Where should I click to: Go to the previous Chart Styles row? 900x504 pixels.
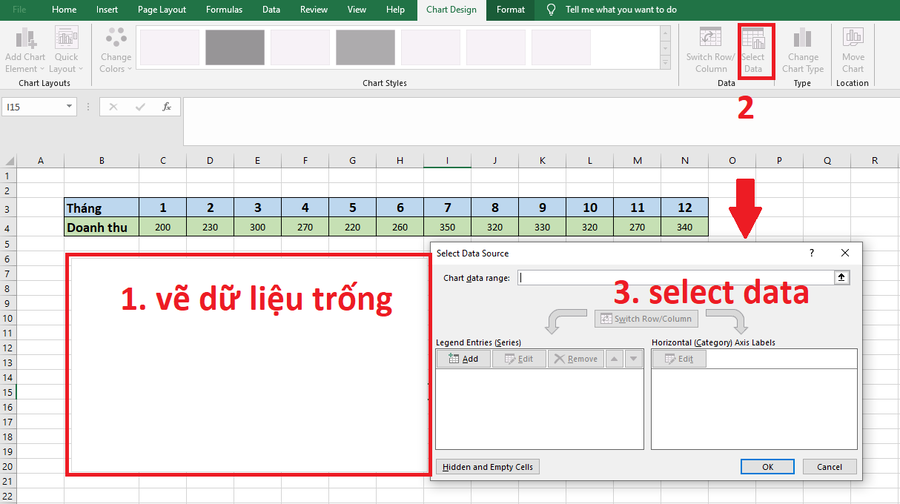[666, 34]
